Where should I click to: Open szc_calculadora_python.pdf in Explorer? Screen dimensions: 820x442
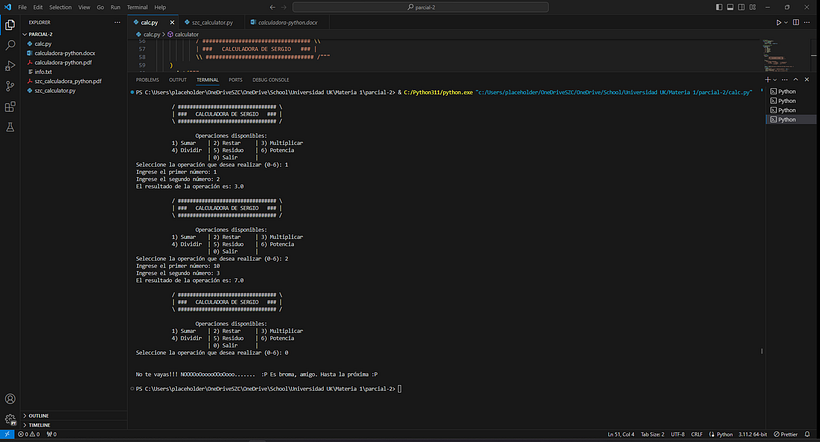click(74, 82)
